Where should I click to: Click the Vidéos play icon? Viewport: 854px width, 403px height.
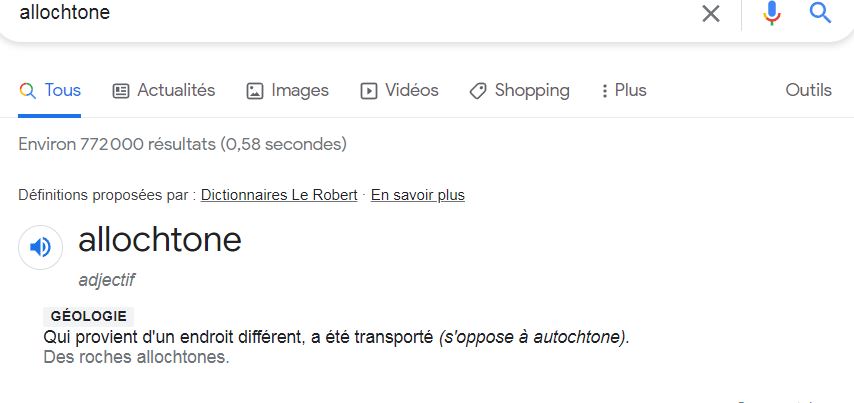click(369, 91)
